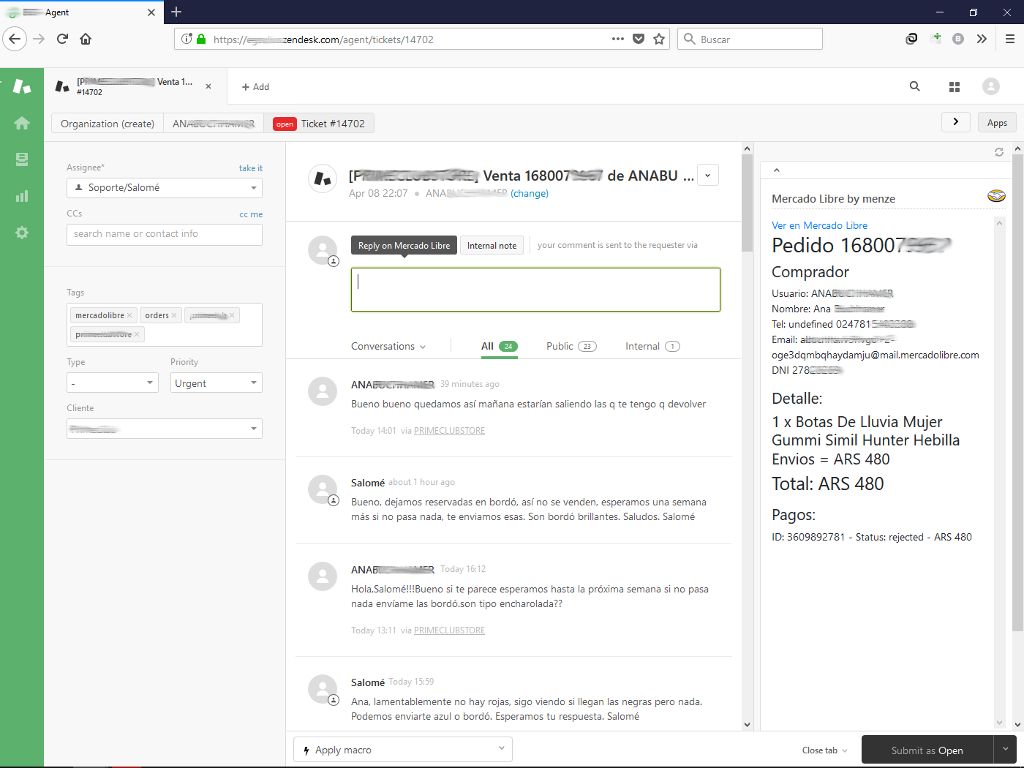The width and height of the screenshot is (1024, 768).
Task: Open the Ver en Mercado Libre link
Action: coord(819,225)
